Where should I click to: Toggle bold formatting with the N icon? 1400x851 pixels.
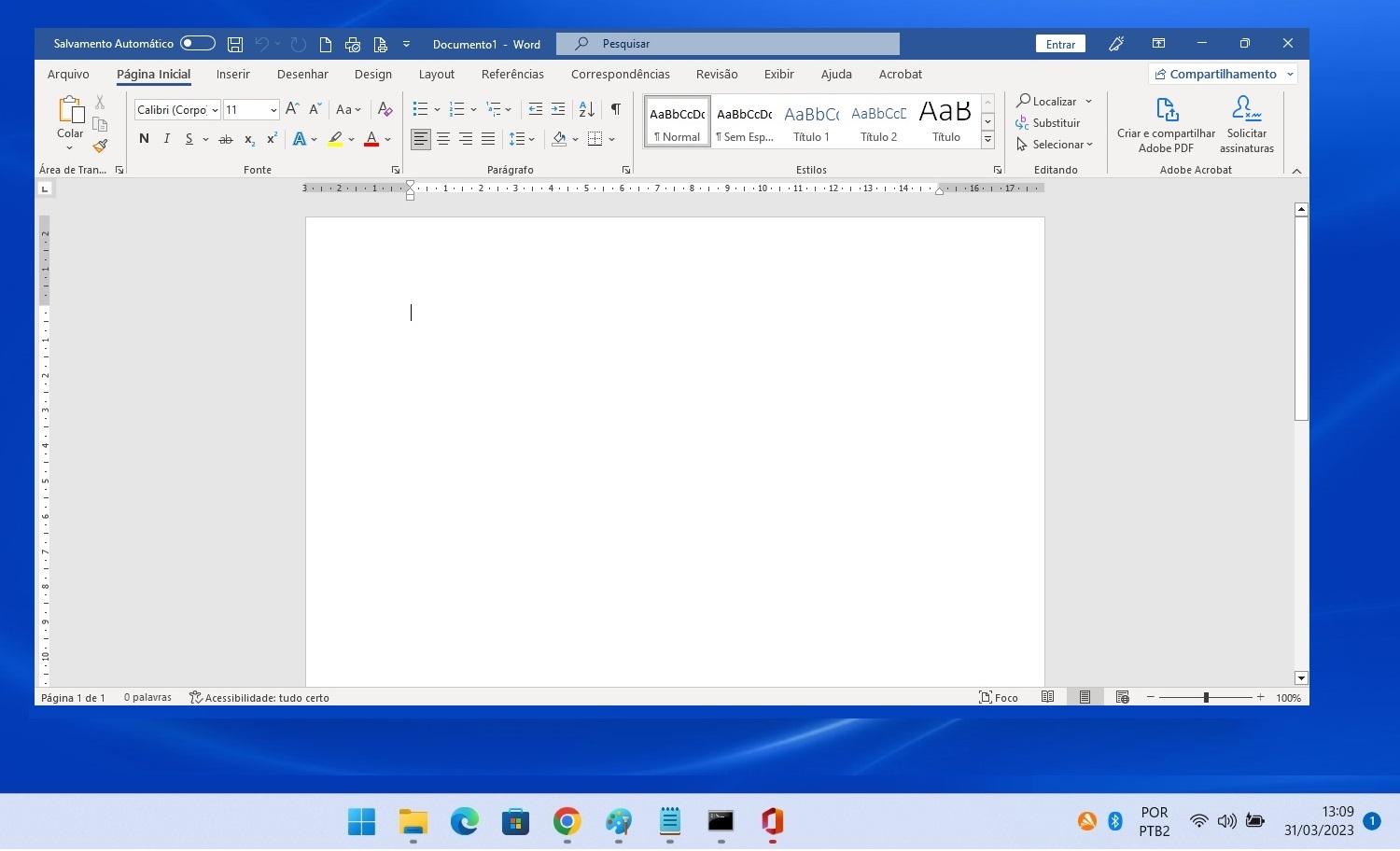click(144, 139)
